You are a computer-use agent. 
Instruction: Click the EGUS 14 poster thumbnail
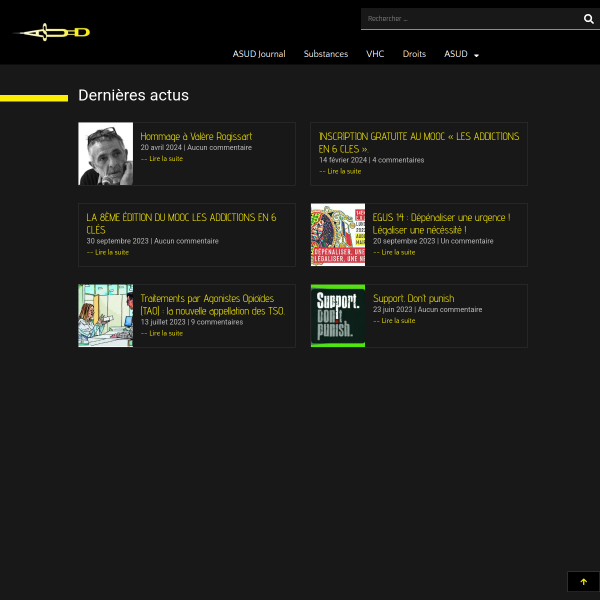[x=338, y=235]
